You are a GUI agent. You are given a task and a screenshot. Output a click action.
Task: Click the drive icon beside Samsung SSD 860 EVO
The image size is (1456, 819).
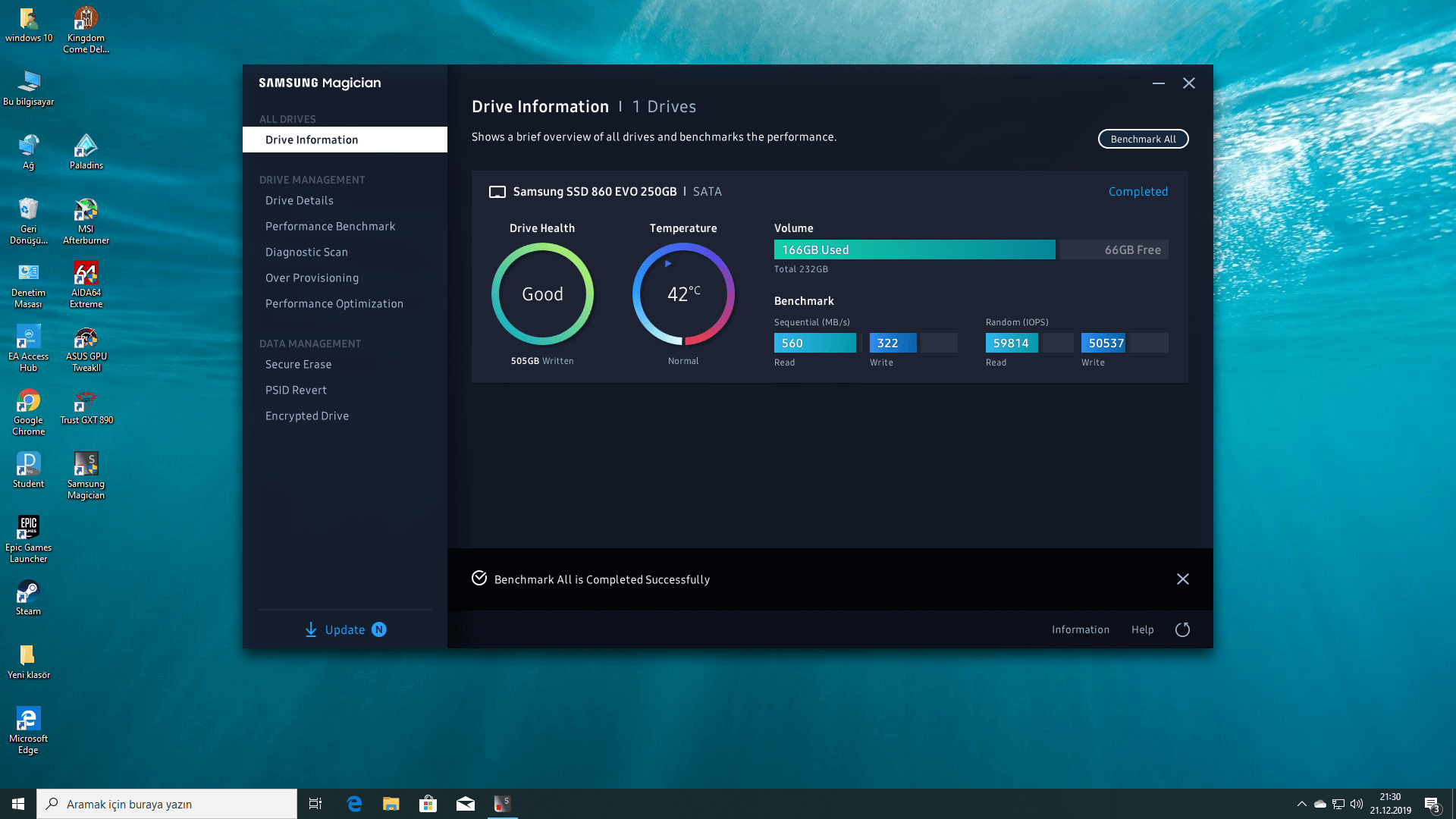pyautogui.click(x=497, y=192)
